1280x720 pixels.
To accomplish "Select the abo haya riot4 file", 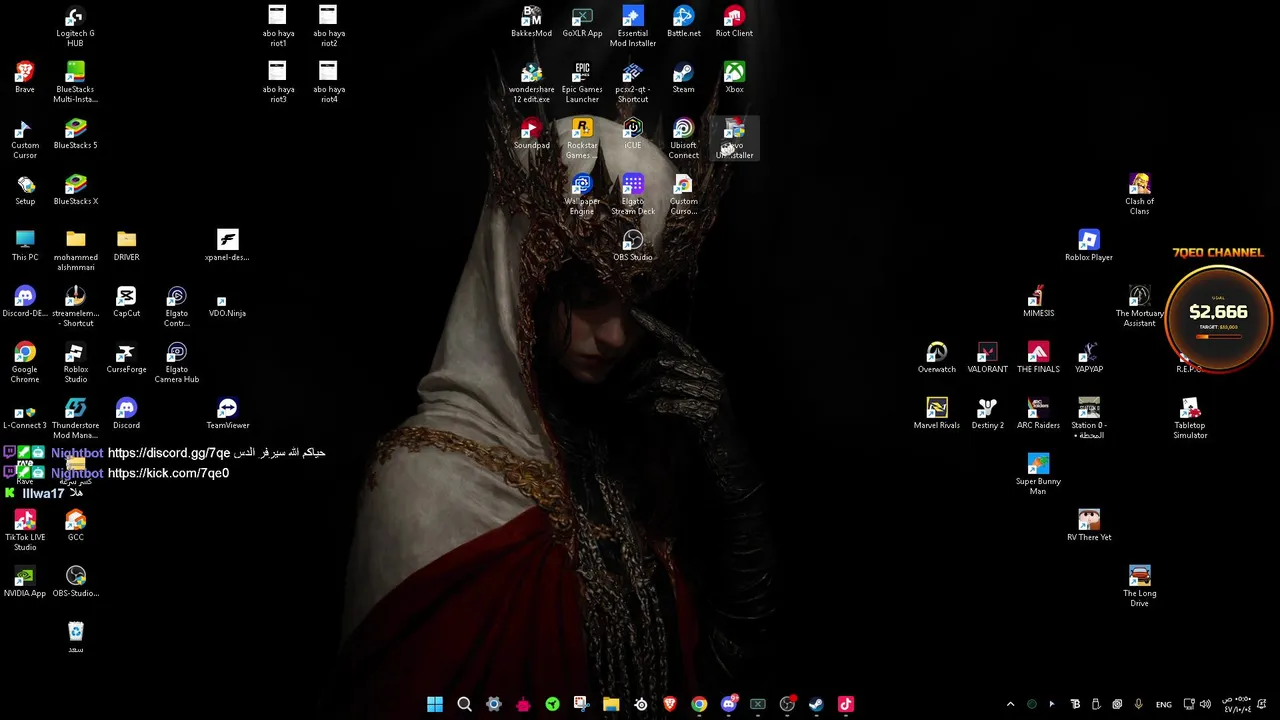I will click(328, 82).
